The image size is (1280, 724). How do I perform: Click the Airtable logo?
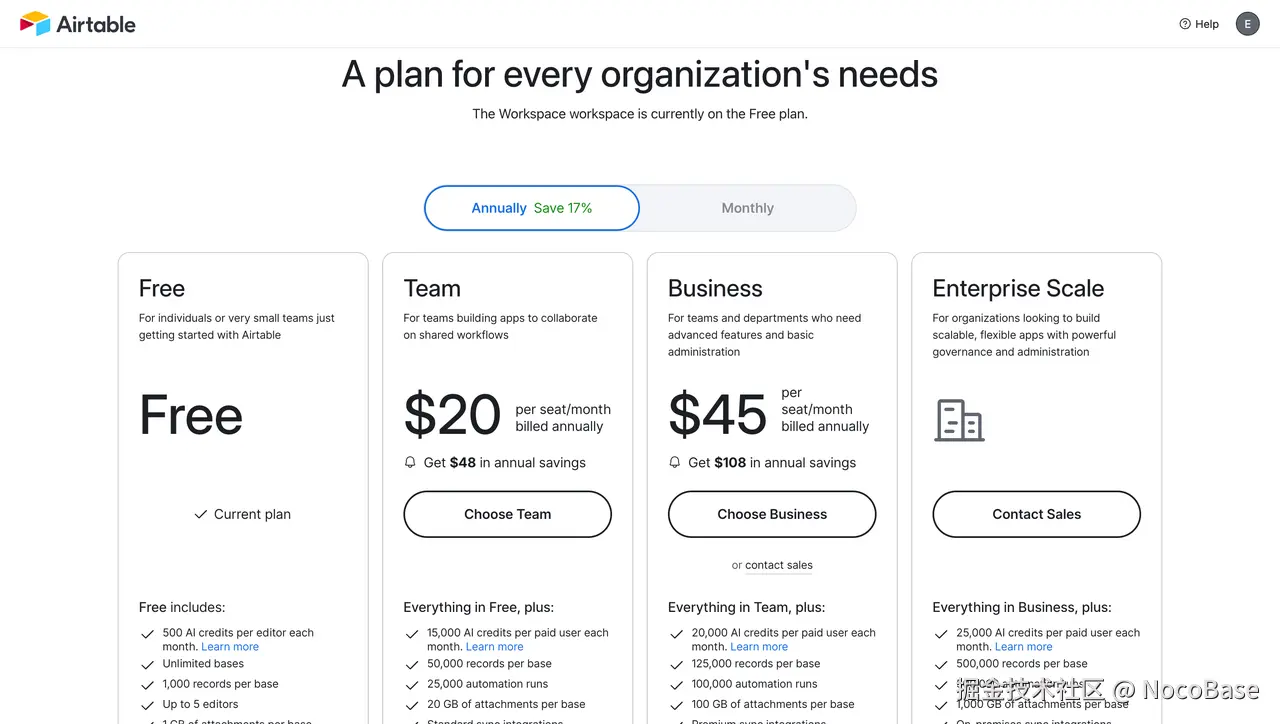coord(77,23)
